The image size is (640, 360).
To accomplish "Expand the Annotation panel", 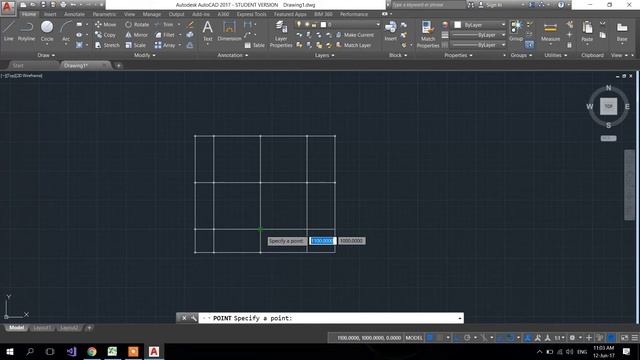I will (x=232, y=55).
